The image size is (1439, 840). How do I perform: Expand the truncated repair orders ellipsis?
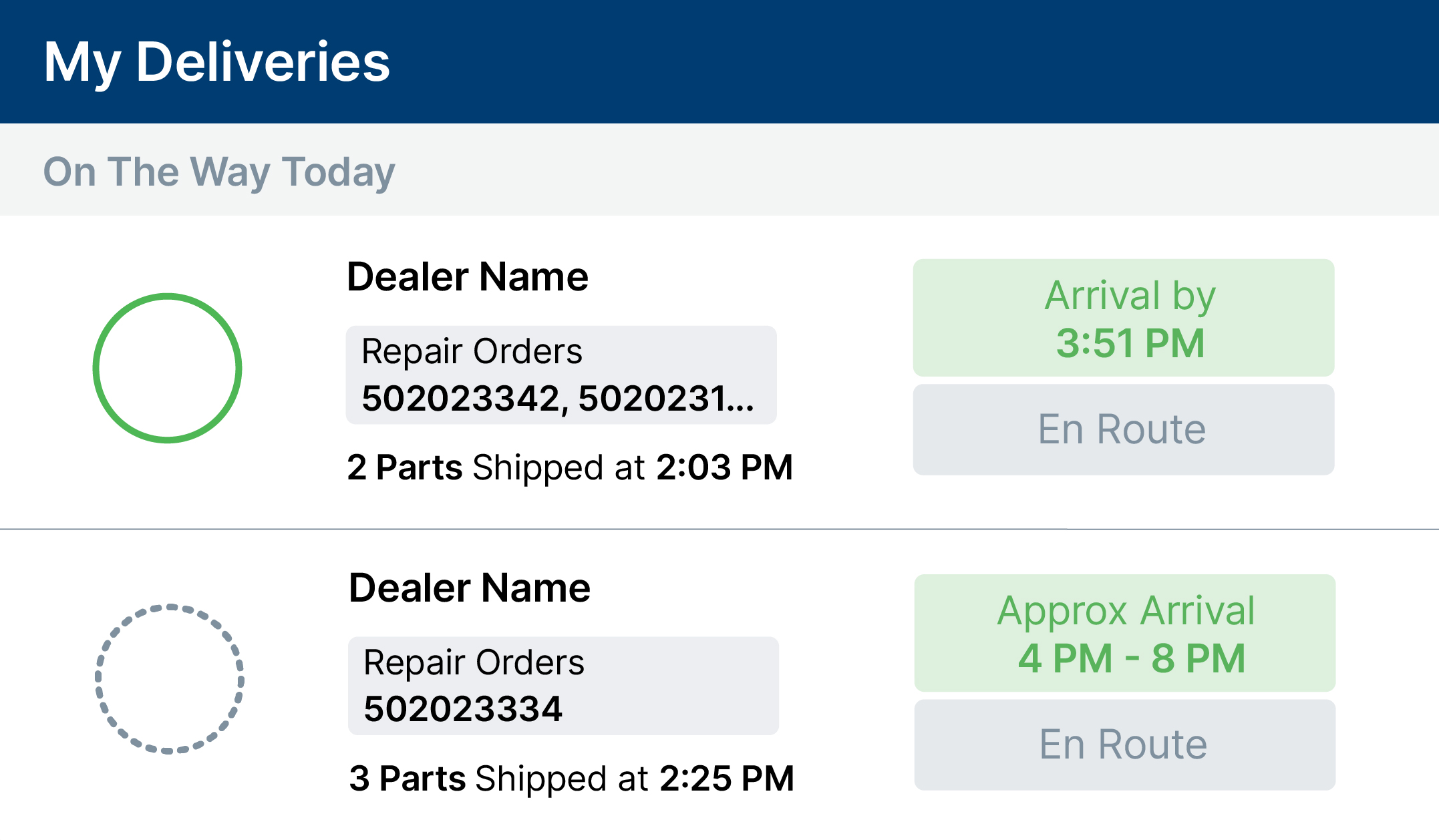741,399
